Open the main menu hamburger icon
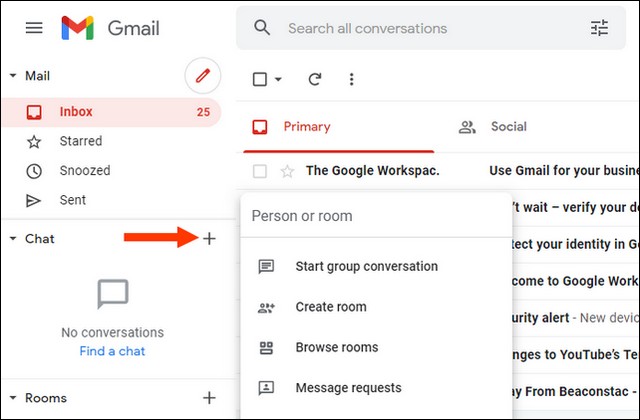This screenshot has width=640, height=420. (34, 28)
